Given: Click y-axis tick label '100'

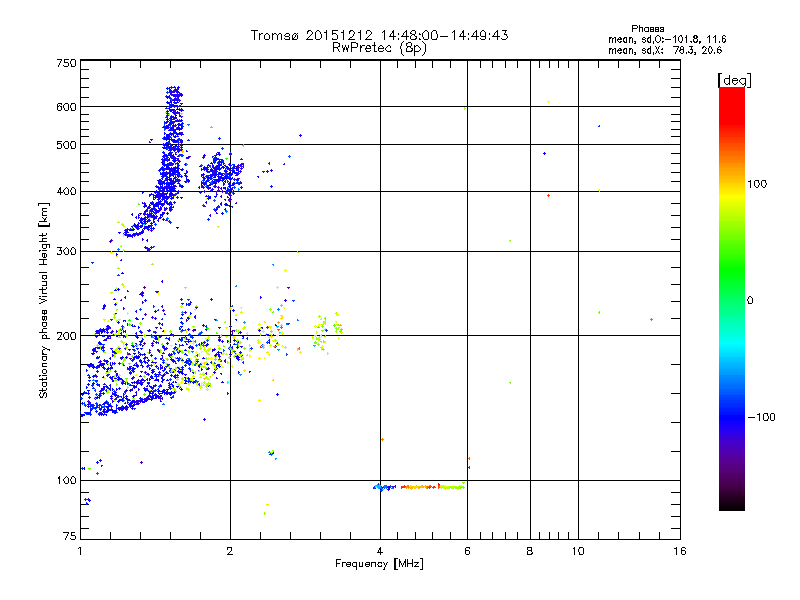Looking at the screenshot, I should 66,480.
